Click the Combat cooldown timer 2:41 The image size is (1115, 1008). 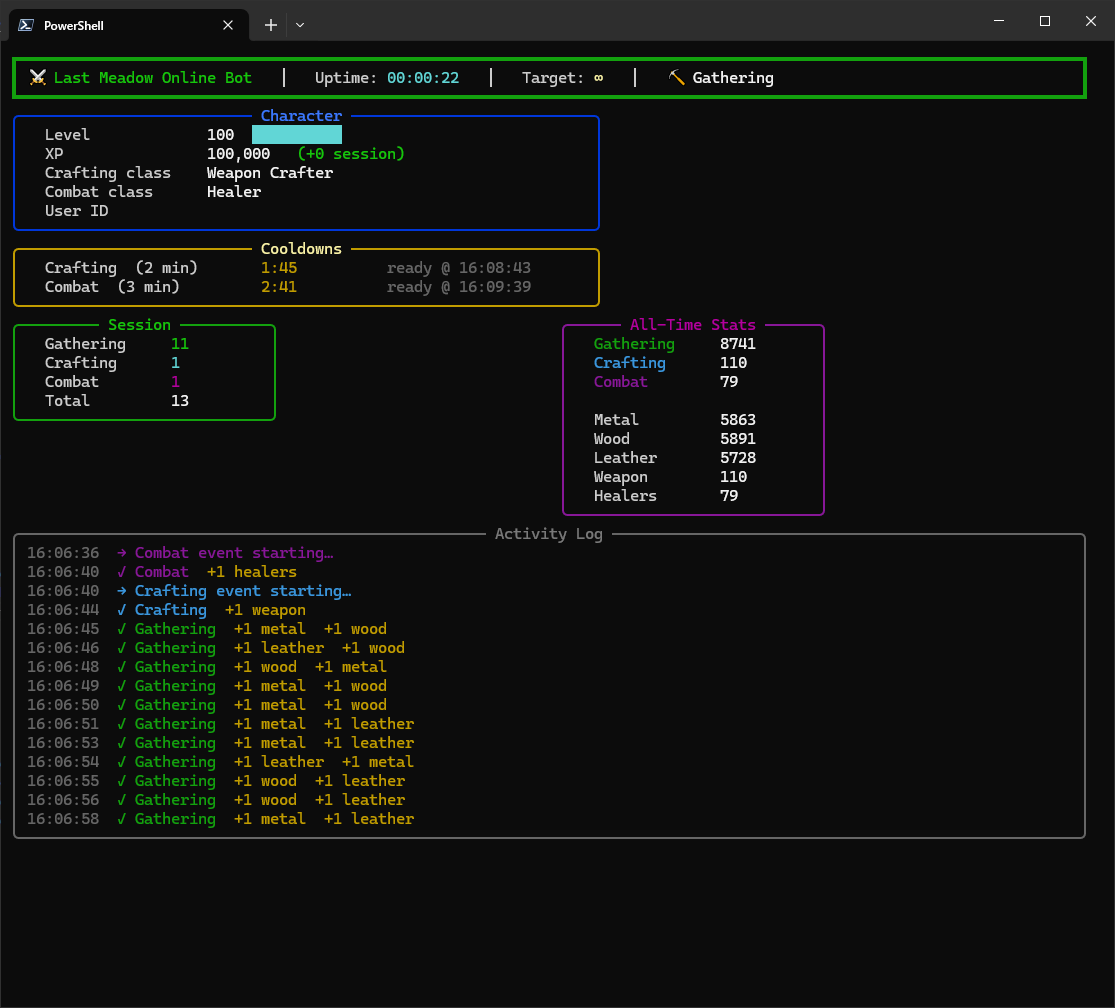279,287
